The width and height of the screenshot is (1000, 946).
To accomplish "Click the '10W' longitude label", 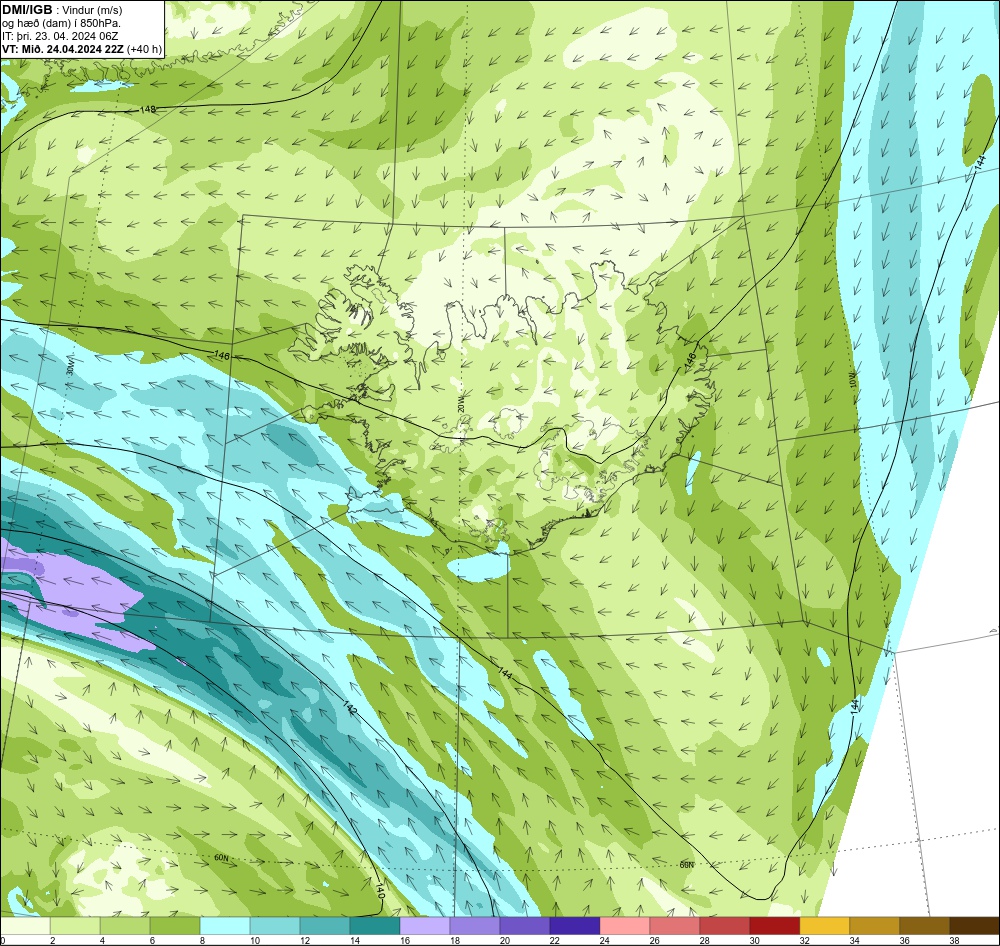I will pyautogui.click(x=853, y=381).
